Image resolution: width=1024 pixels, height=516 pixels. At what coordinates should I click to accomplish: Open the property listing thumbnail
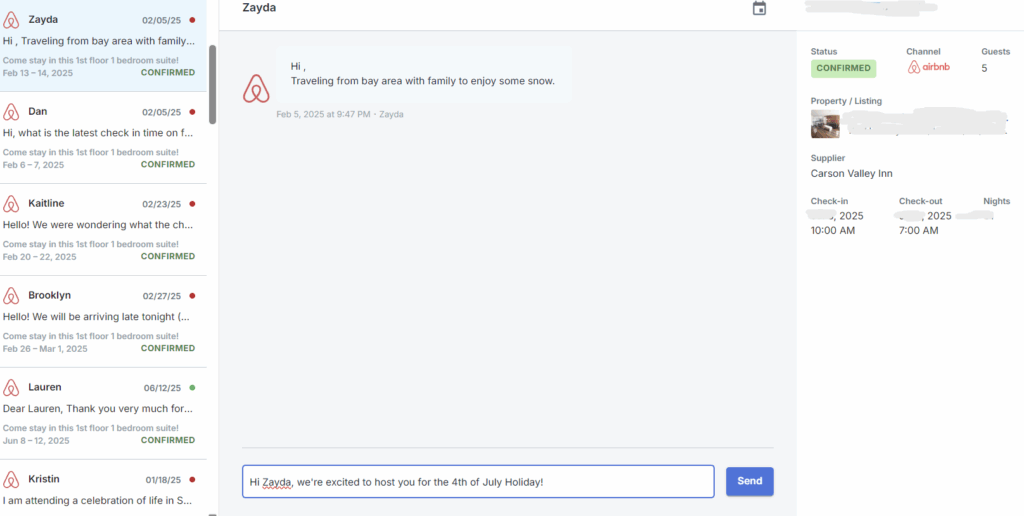(x=825, y=124)
